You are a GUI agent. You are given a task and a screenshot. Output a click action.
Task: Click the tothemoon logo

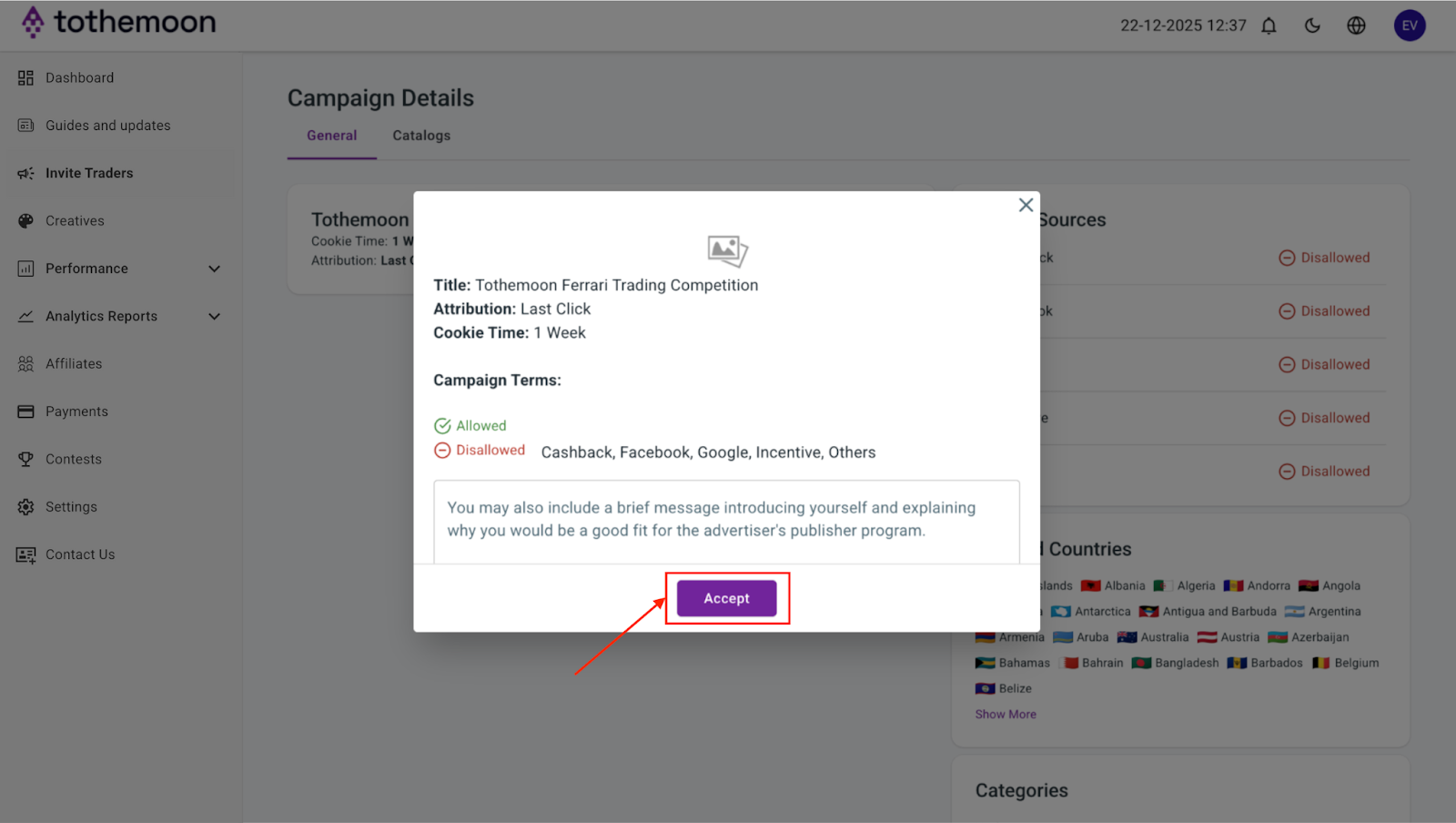[x=119, y=22]
